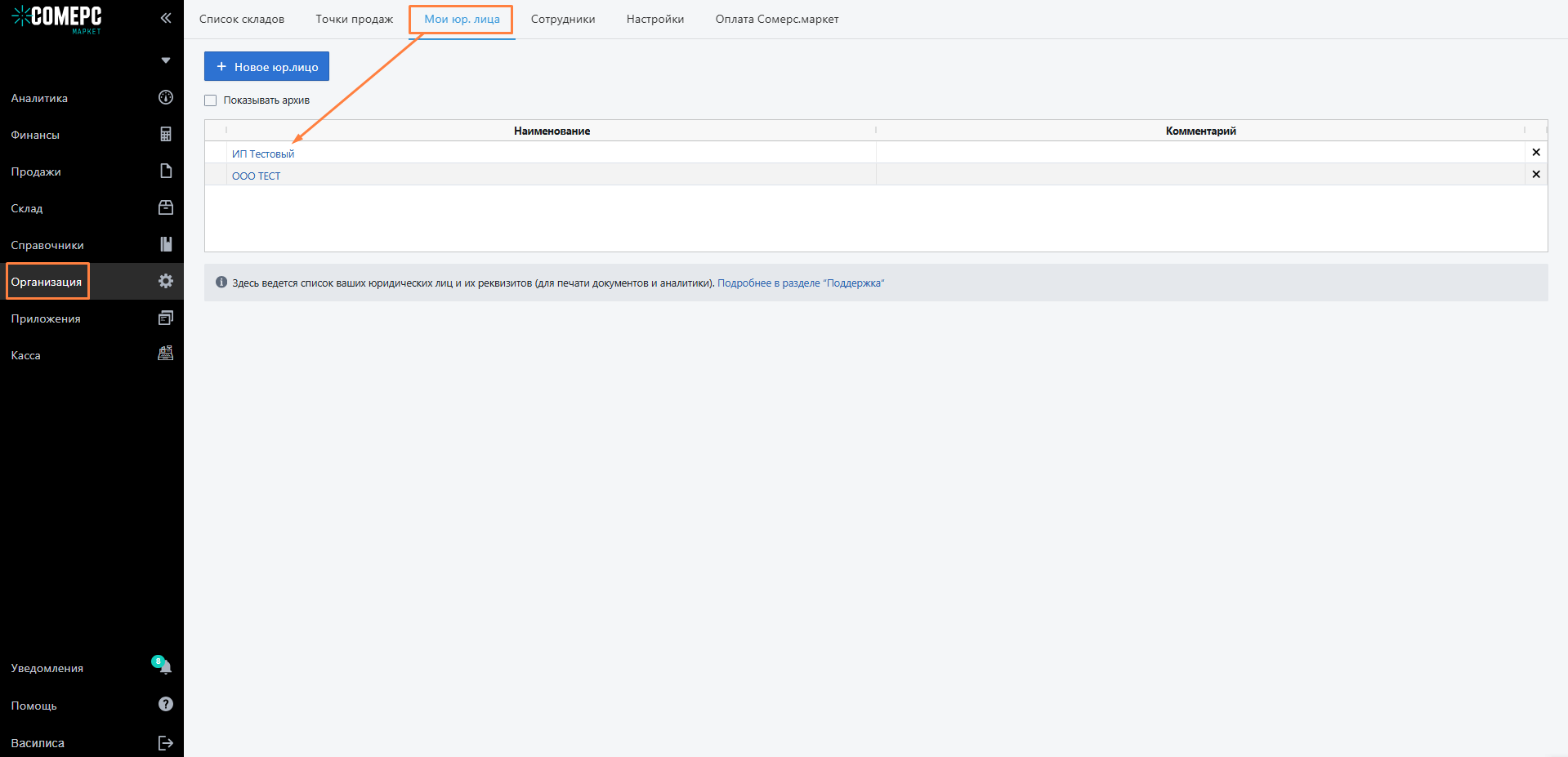The width and height of the screenshot is (1568, 757).
Task: Click the Касса cash register icon
Action: click(x=165, y=354)
